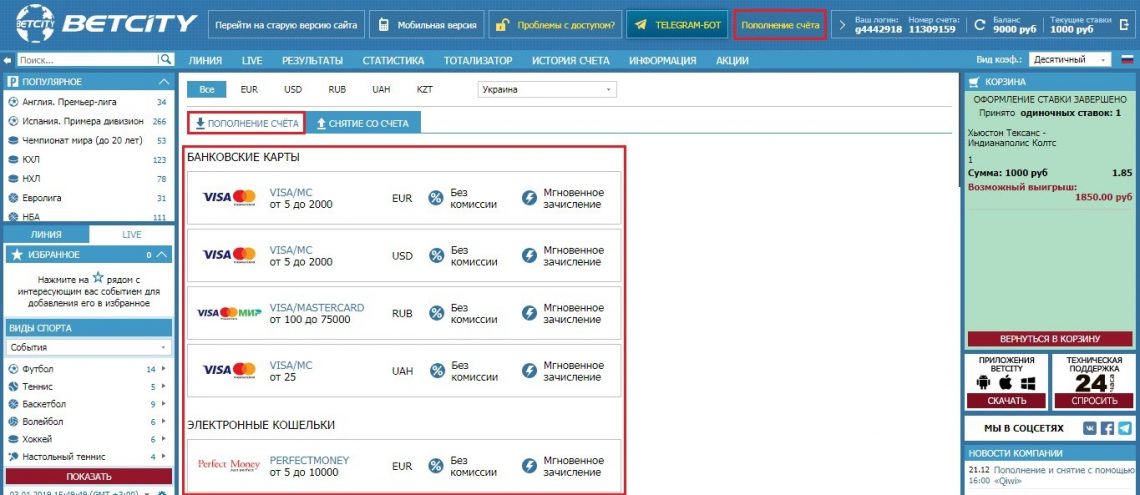Click the star icon in Избранное header
1140x495 pixels.
pos(17,254)
